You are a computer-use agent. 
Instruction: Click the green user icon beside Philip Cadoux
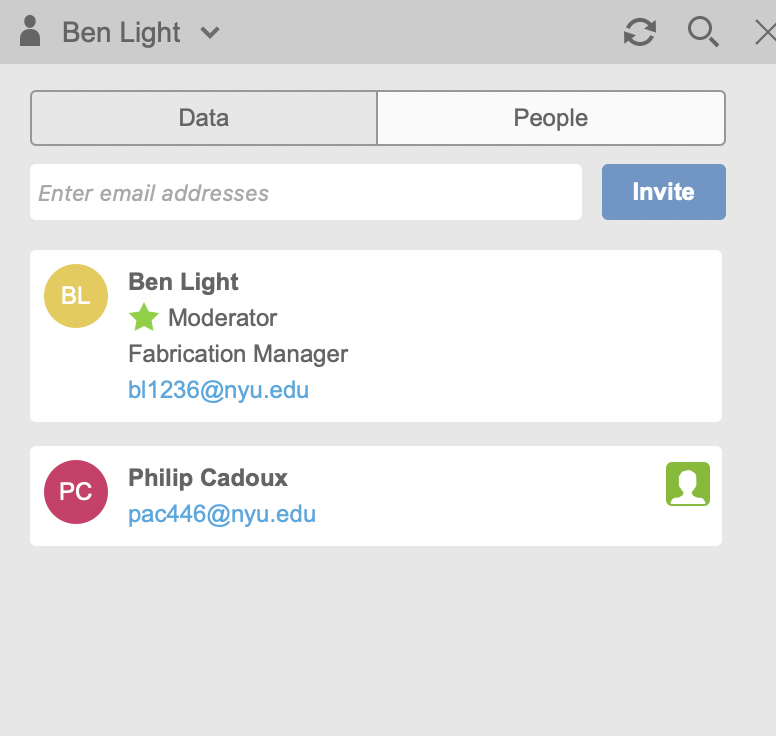[x=688, y=484]
